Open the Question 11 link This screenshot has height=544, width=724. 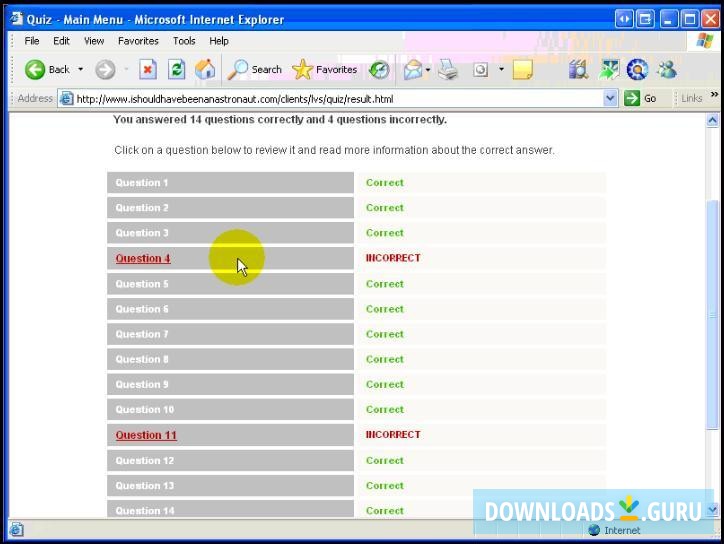pos(146,435)
